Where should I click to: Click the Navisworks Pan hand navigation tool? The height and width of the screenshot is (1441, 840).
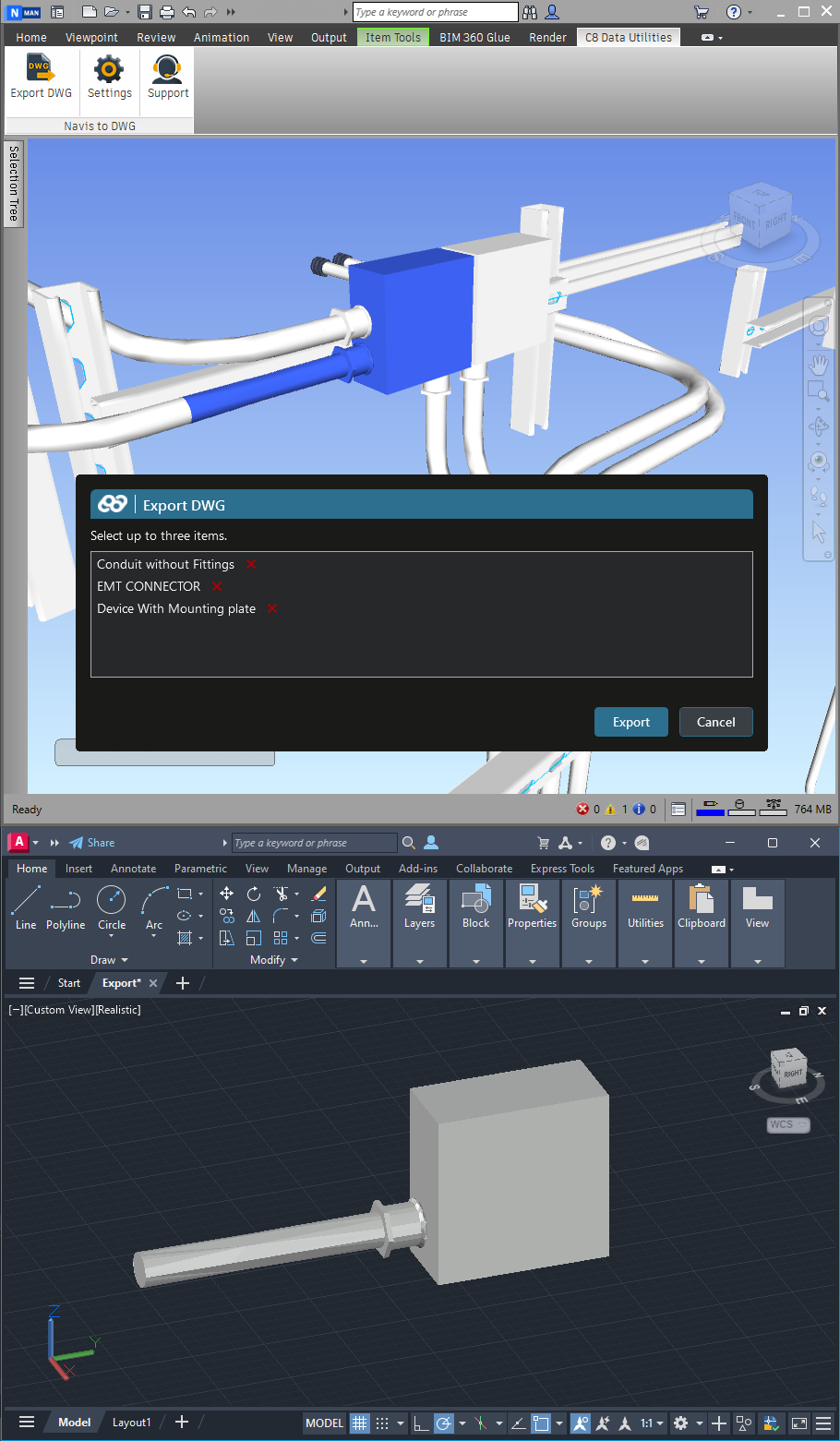(819, 363)
